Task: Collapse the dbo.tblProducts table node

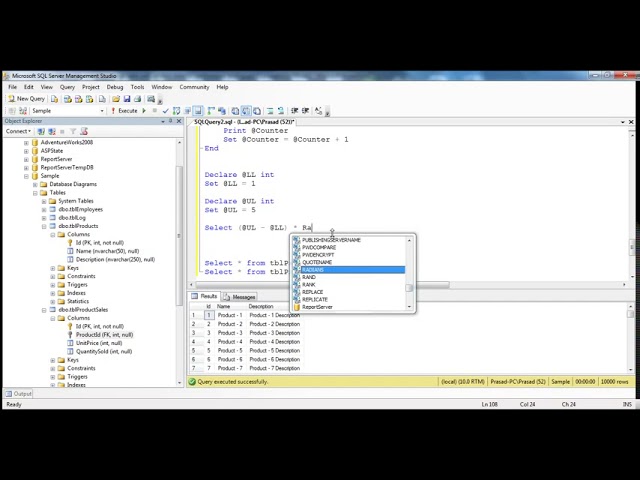Action: pyautogui.click(x=44, y=226)
